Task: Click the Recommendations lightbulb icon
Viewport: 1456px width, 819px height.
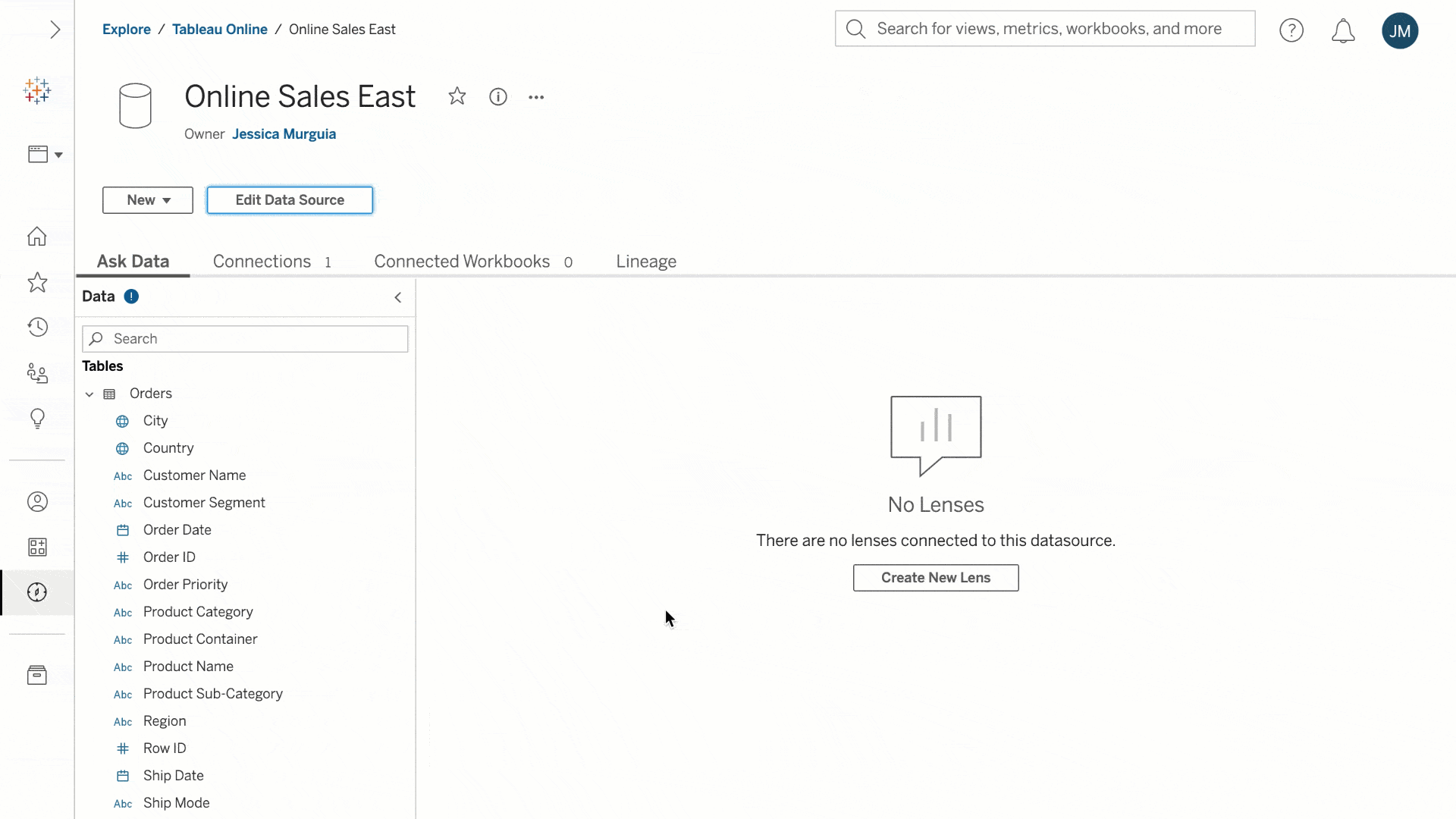Action: coord(37,418)
